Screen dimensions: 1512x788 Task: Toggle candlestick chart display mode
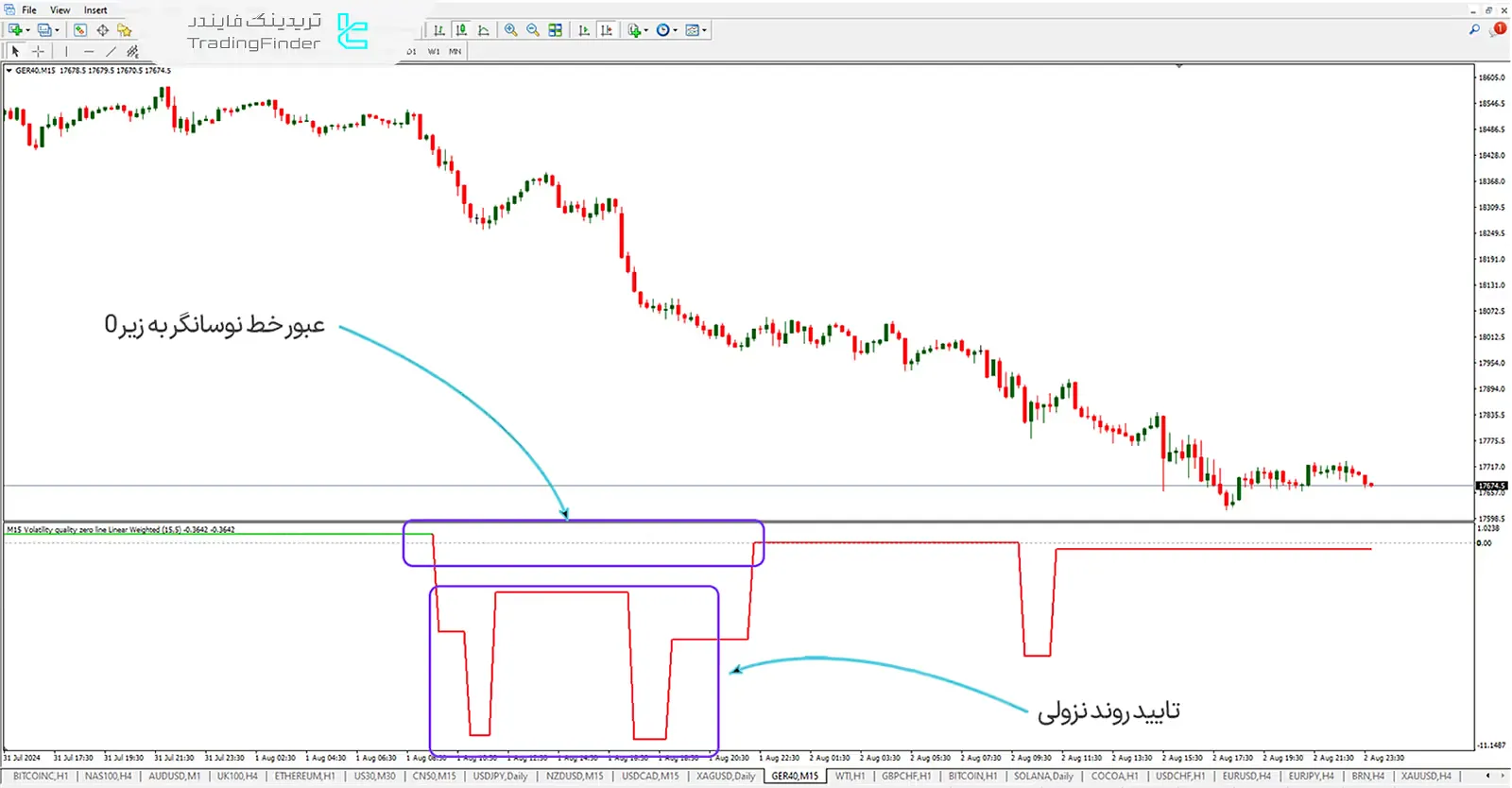point(461,30)
